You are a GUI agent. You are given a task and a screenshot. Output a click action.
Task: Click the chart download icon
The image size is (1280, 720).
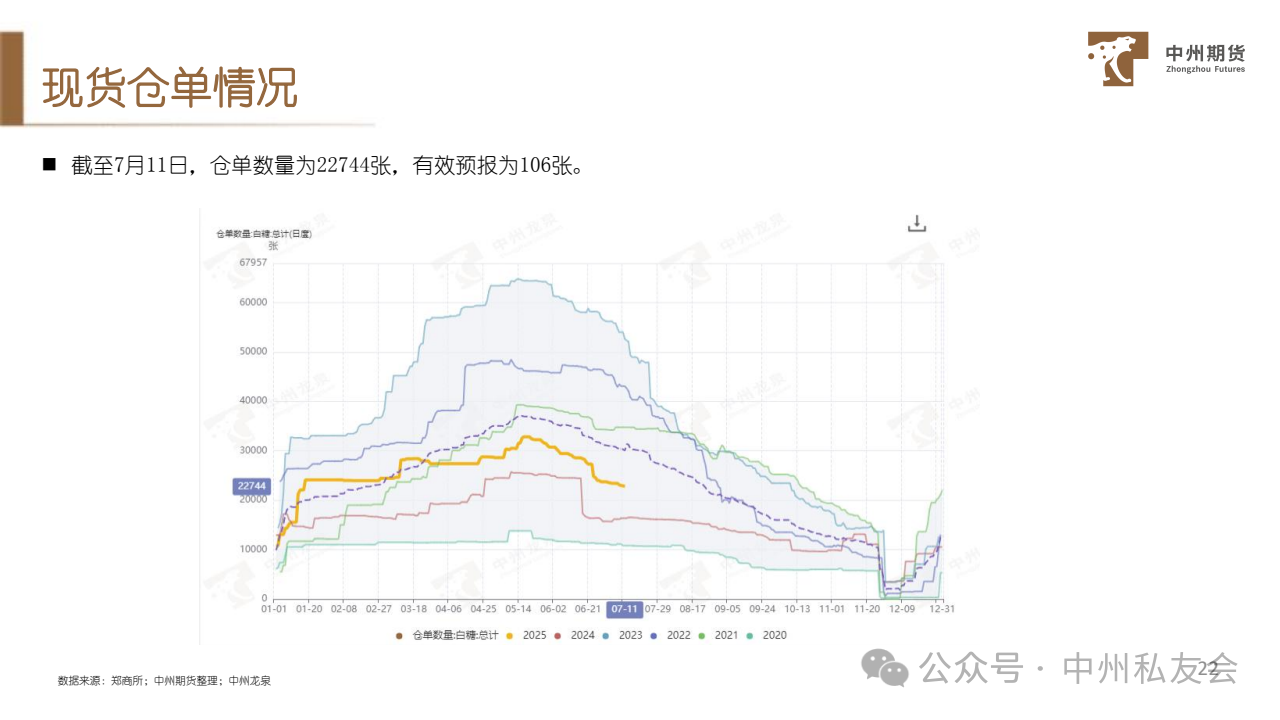pyautogui.click(x=917, y=224)
